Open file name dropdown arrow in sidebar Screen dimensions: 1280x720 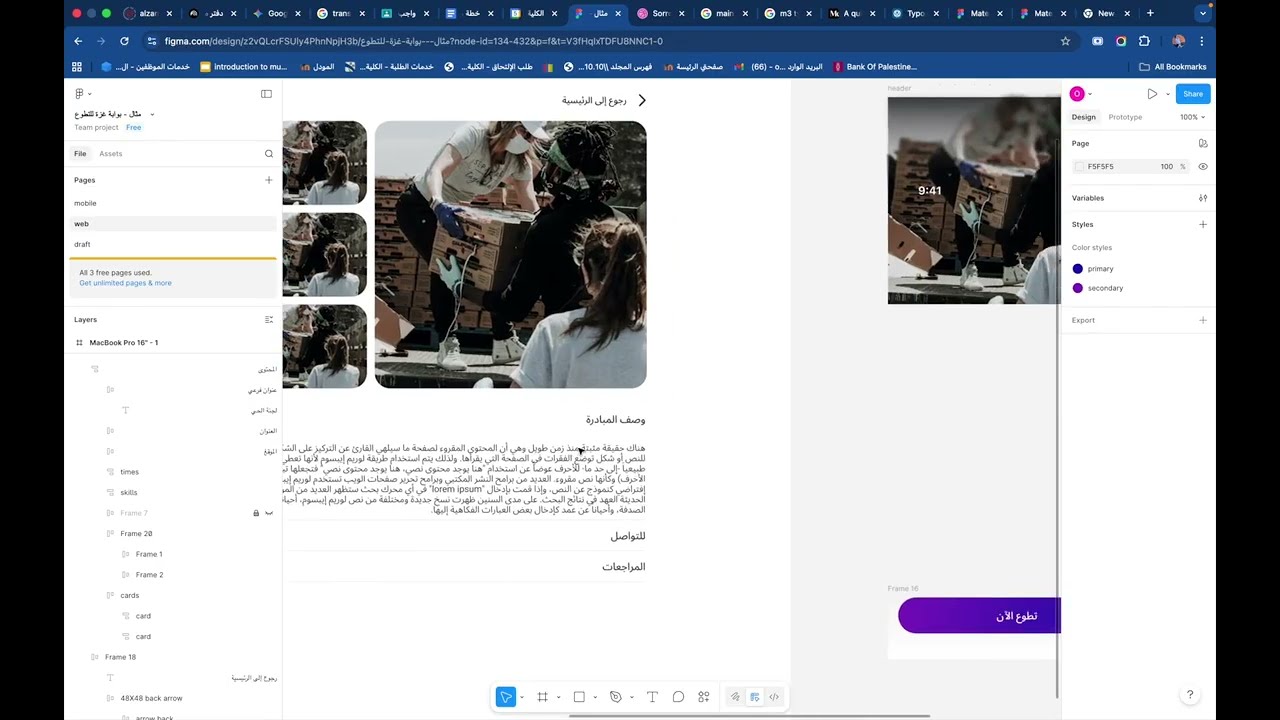[x=152, y=114]
